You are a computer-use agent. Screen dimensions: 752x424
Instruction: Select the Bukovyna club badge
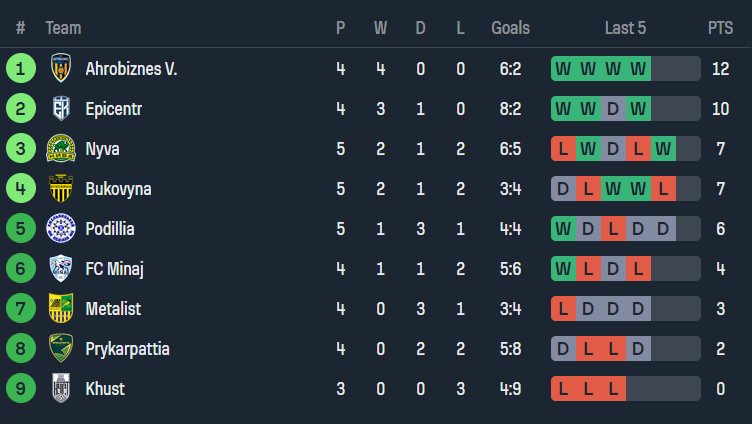pyautogui.click(x=61, y=189)
